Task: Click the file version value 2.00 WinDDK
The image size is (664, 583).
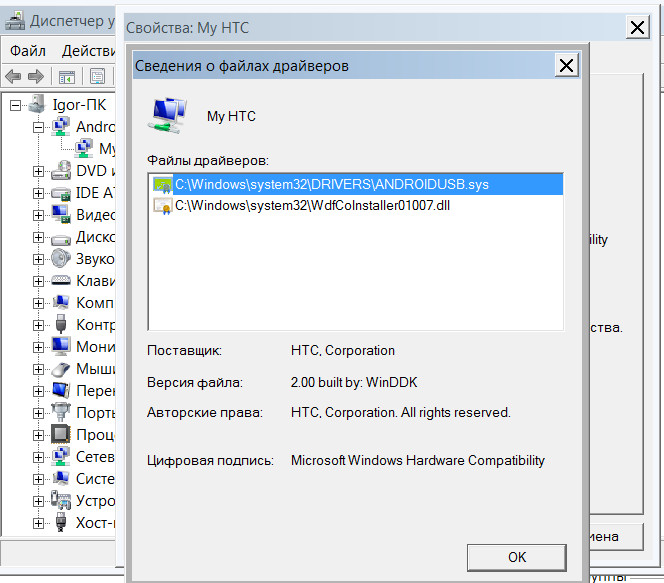Action: click(354, 382)
